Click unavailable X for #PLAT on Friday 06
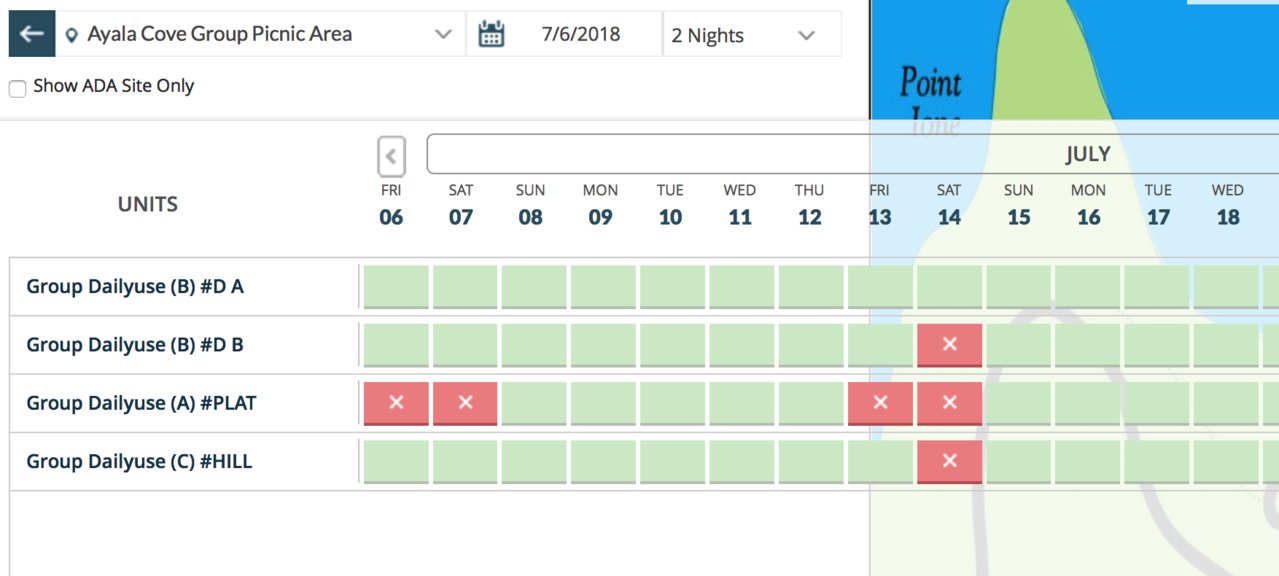1279x576 pixels. coord(396,403)
